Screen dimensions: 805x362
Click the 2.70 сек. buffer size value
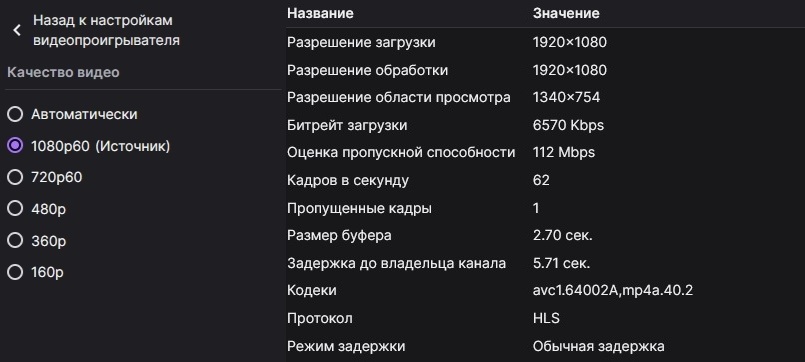click(x=563, y=236)
